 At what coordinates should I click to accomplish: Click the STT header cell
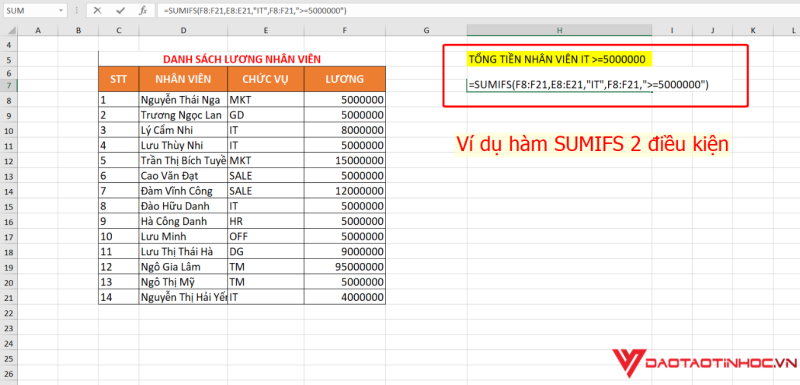coord(118,79)
